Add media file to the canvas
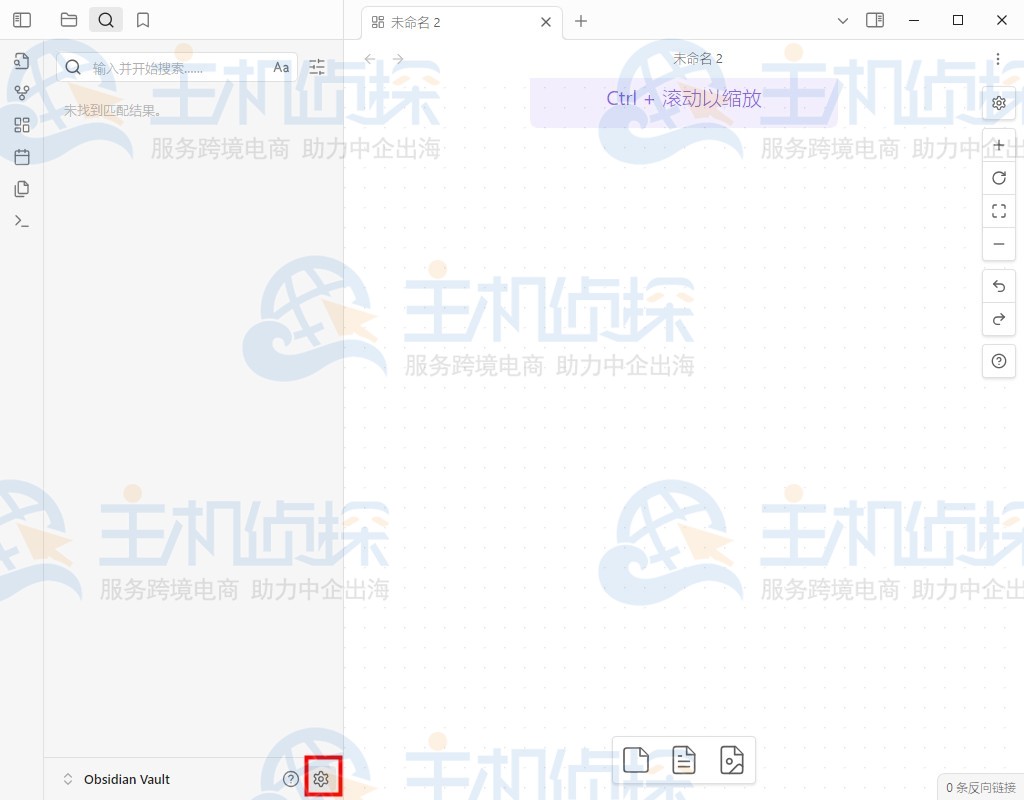Image resolution: width=1024 pixels, height=800 pixels. click(x=732, y=760)
